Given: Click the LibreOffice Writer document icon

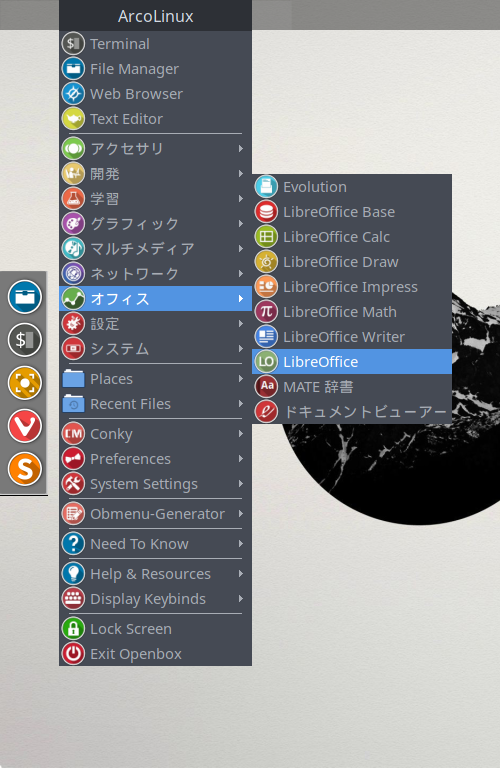Looking at the screenshot, I should [x=266, y=336].
